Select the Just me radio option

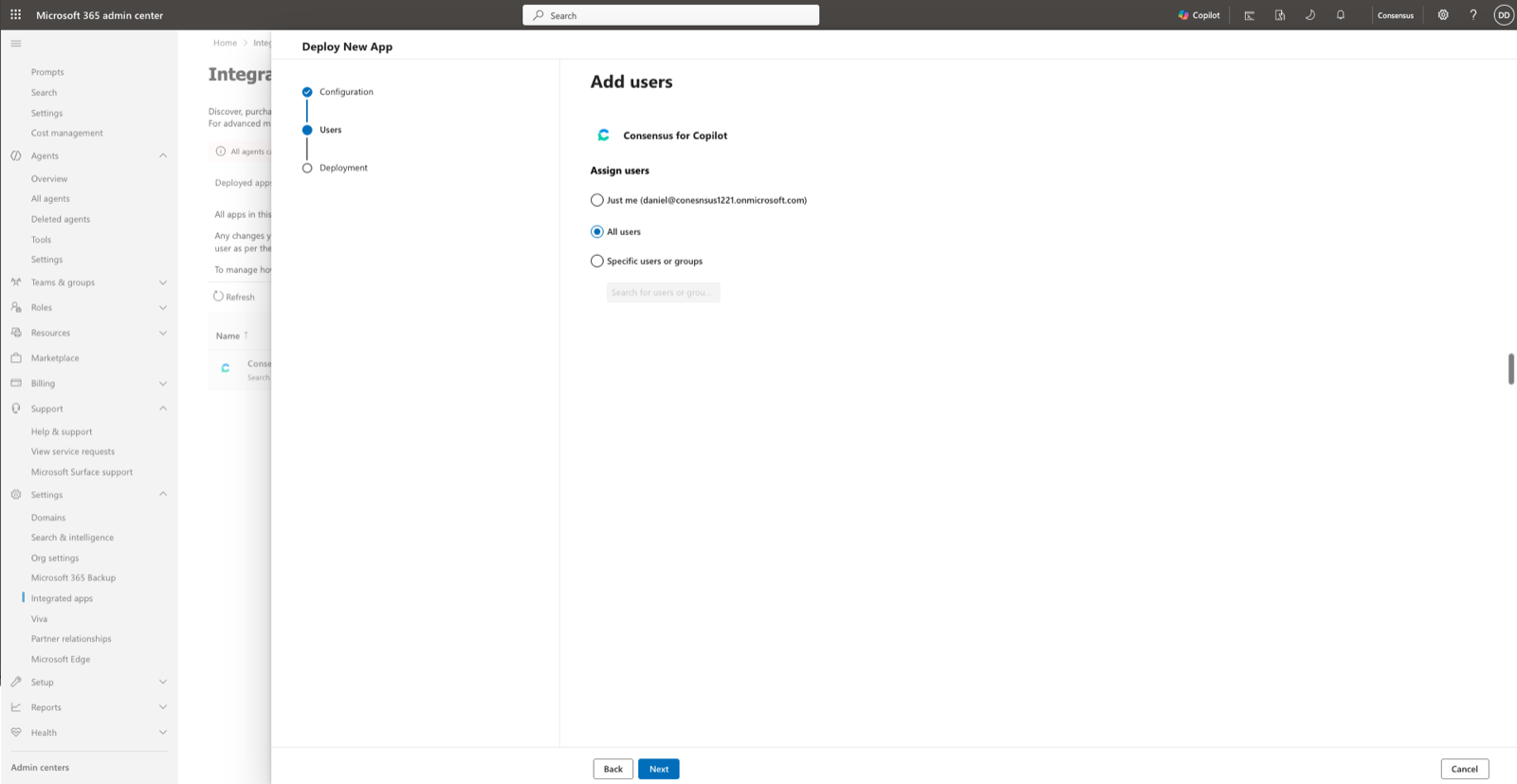coord(597,200)
